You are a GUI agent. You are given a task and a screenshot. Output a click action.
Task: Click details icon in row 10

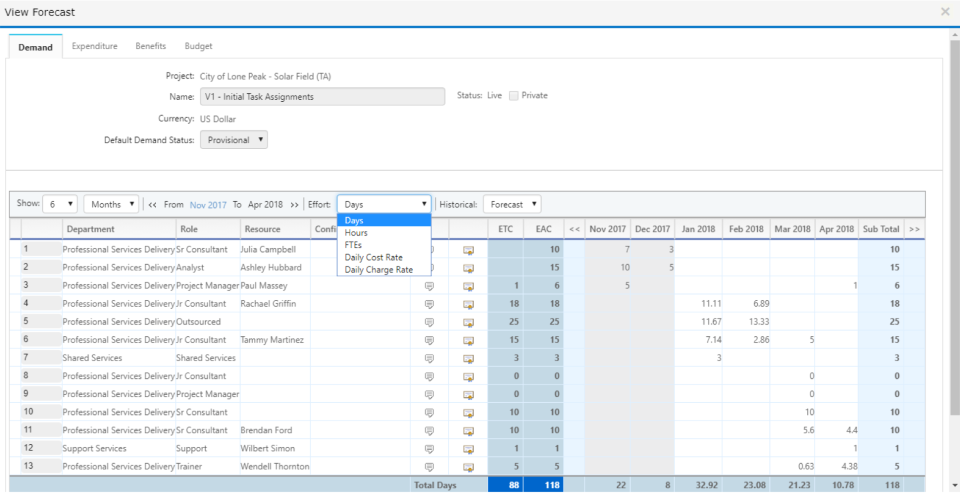[x=468, y=412]
